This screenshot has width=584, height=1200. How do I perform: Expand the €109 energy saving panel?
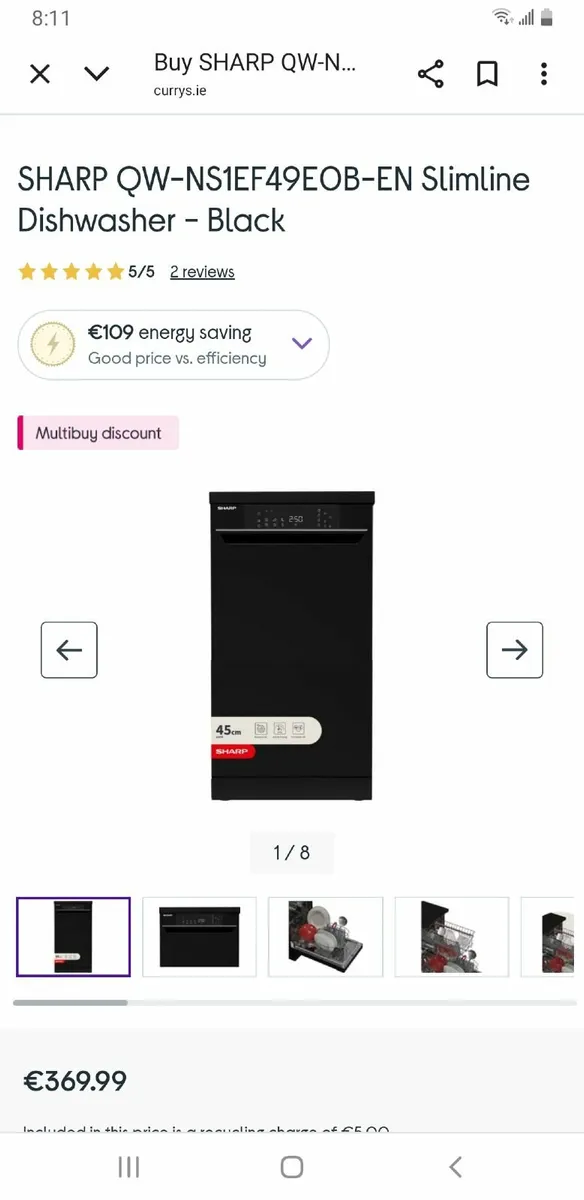pyautogui.click(x=173, y=345)
